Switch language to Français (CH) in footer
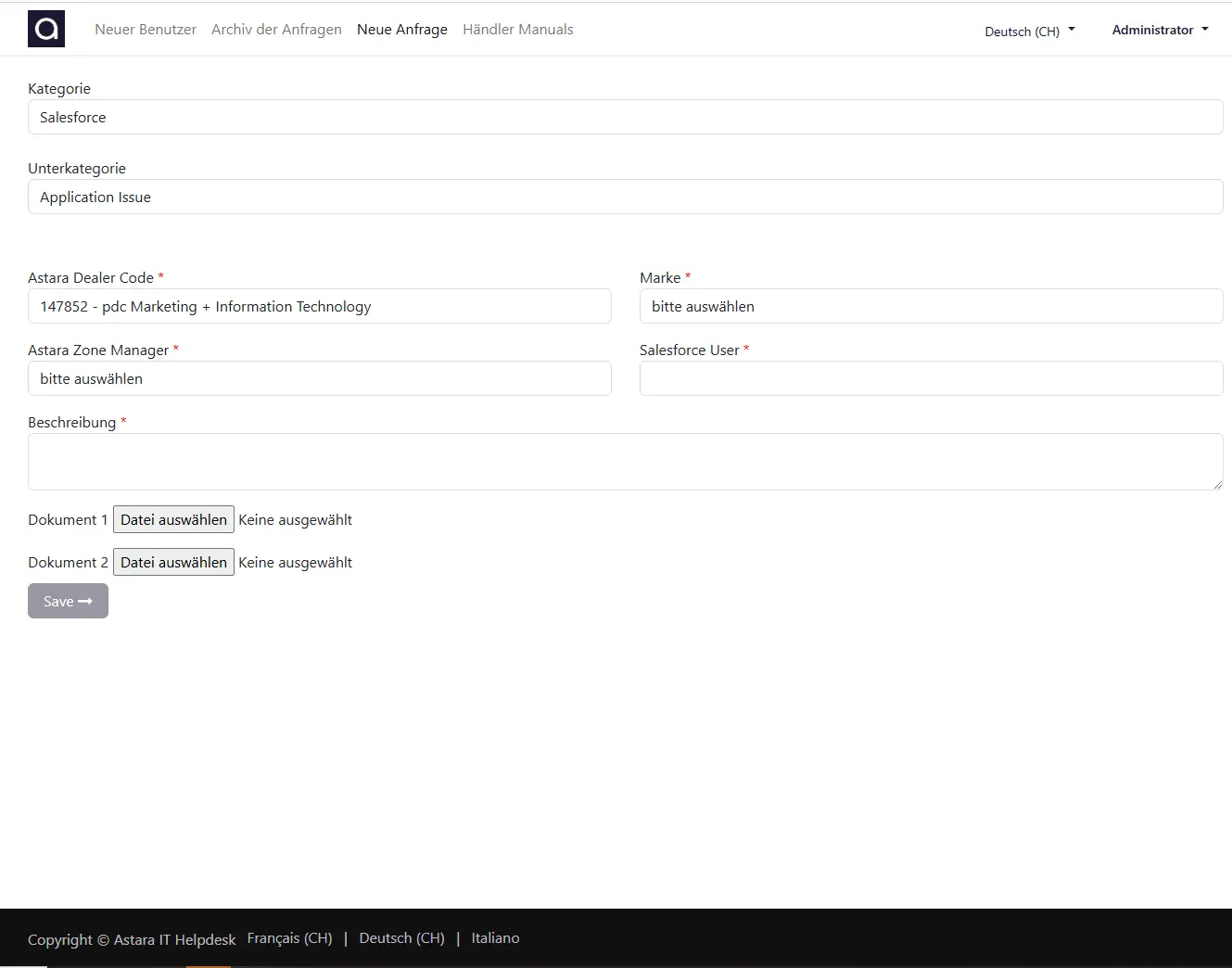 (289, 938)
